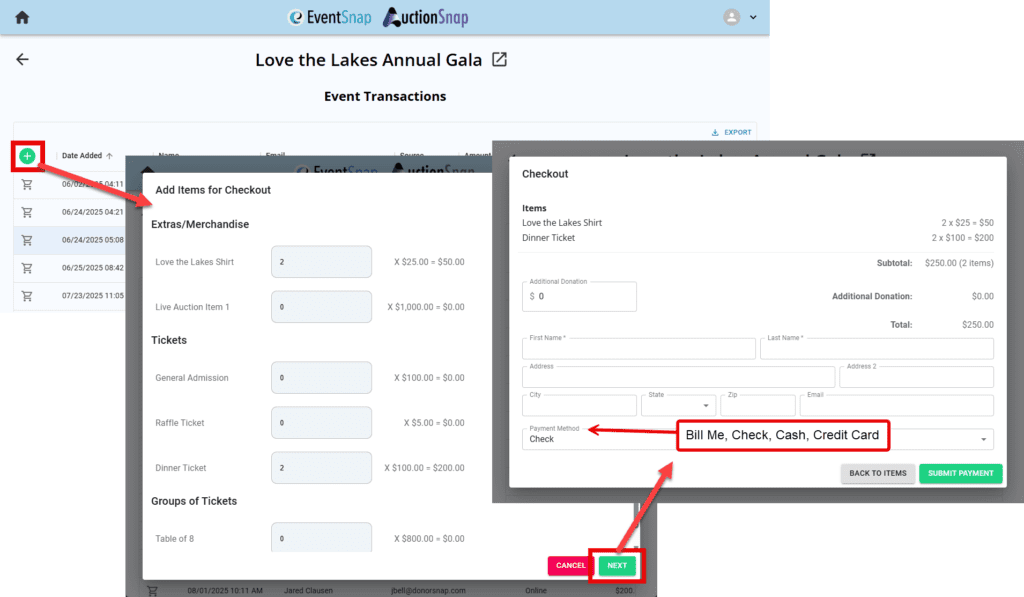Sort by the Date Added column header
This screenshot has width=1024, height=597.
[82, 156]
